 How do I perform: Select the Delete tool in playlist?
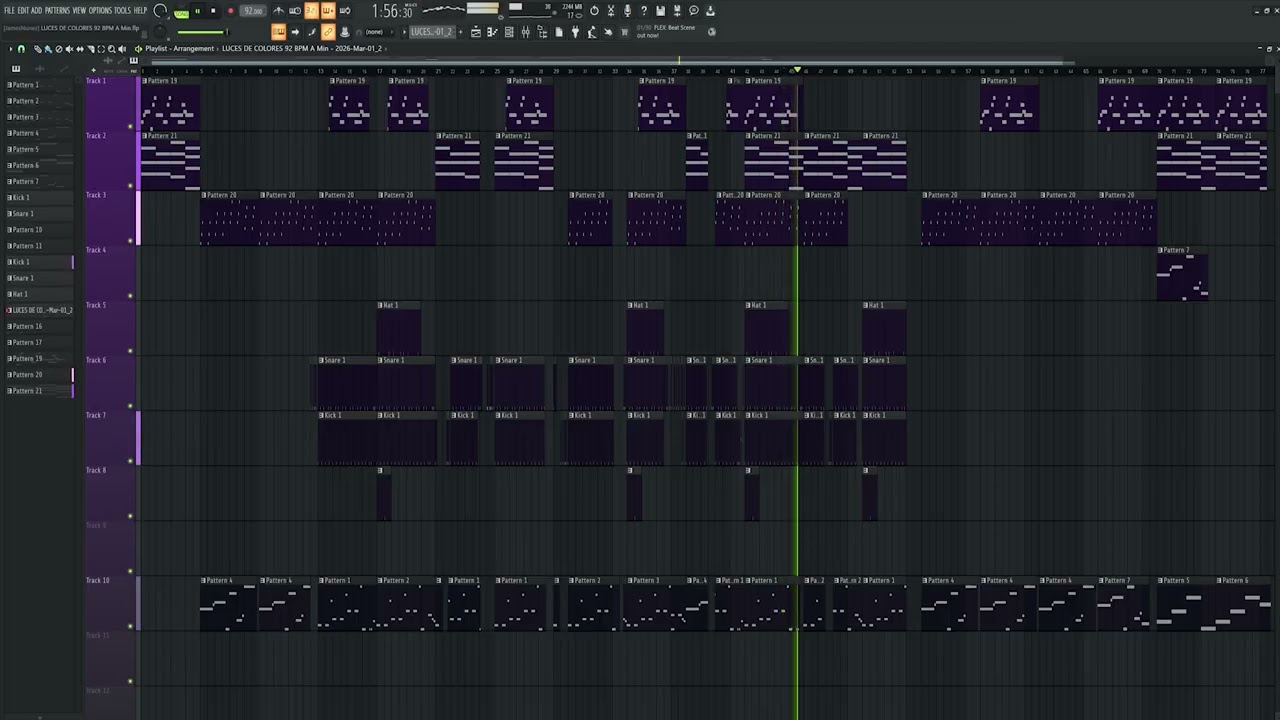(x=58, y=49)
